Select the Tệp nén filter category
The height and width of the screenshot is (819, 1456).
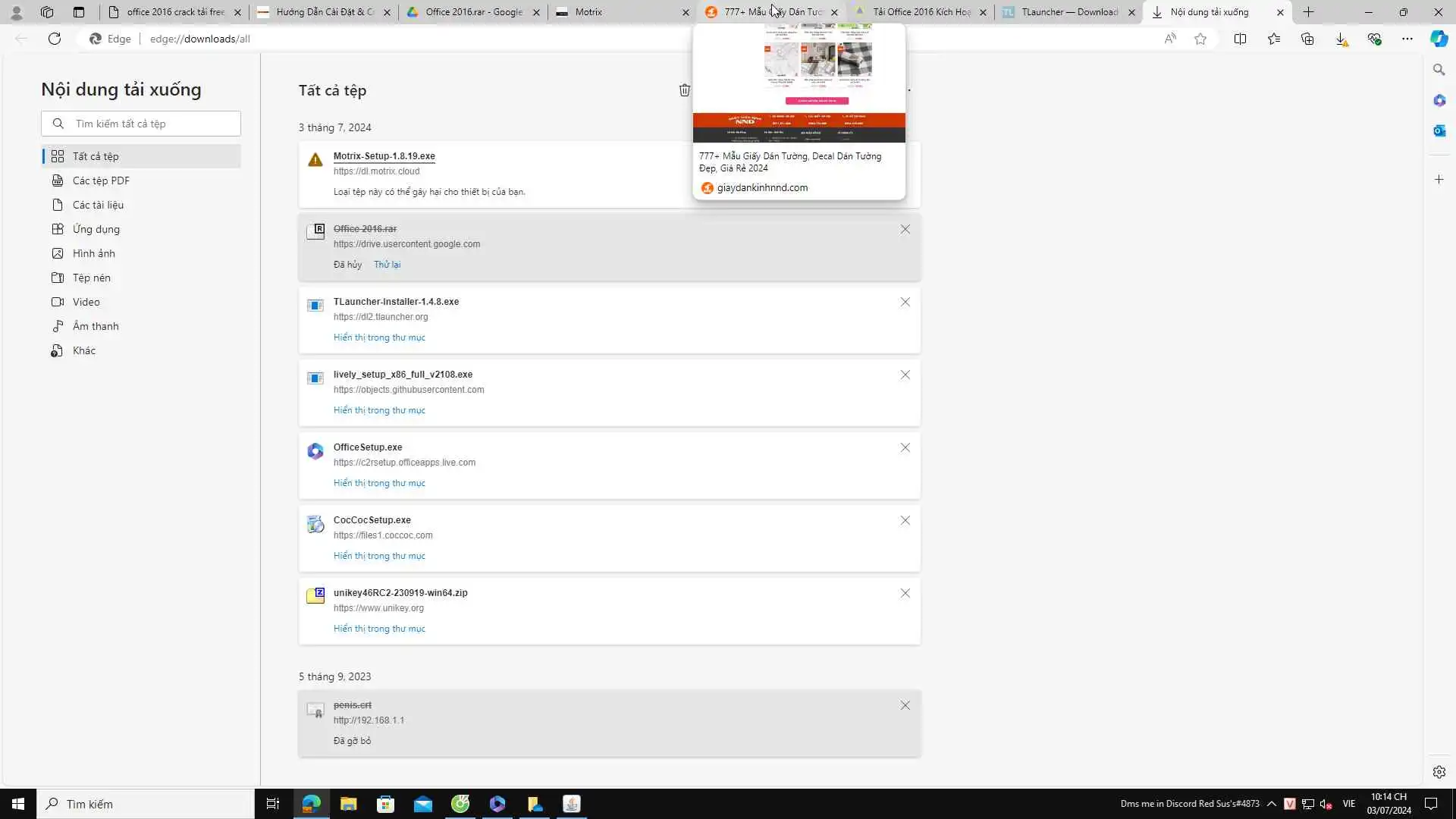click(92, 278)
